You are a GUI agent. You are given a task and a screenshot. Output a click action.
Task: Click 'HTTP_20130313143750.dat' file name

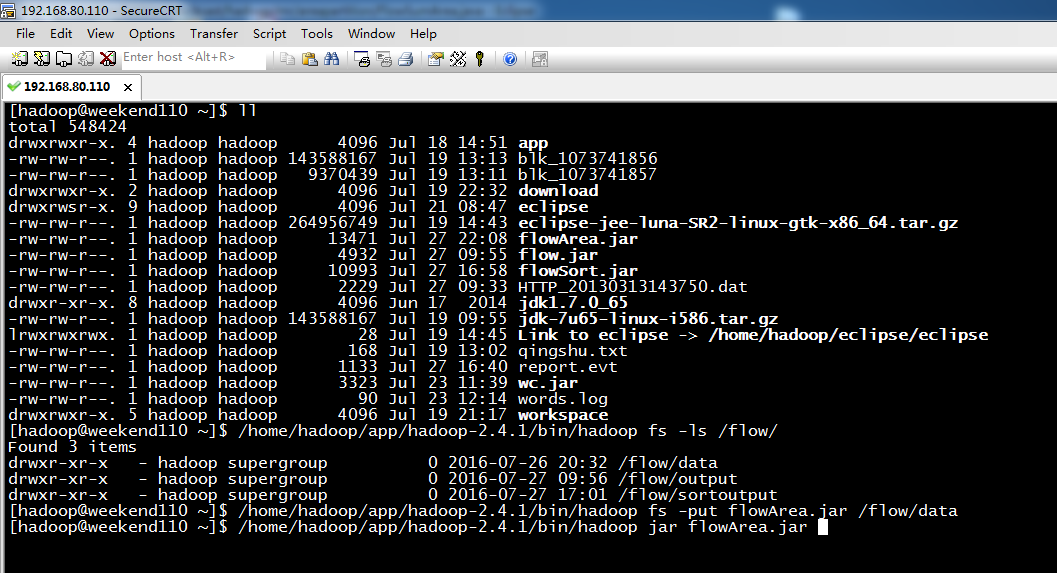coord(632,287)
